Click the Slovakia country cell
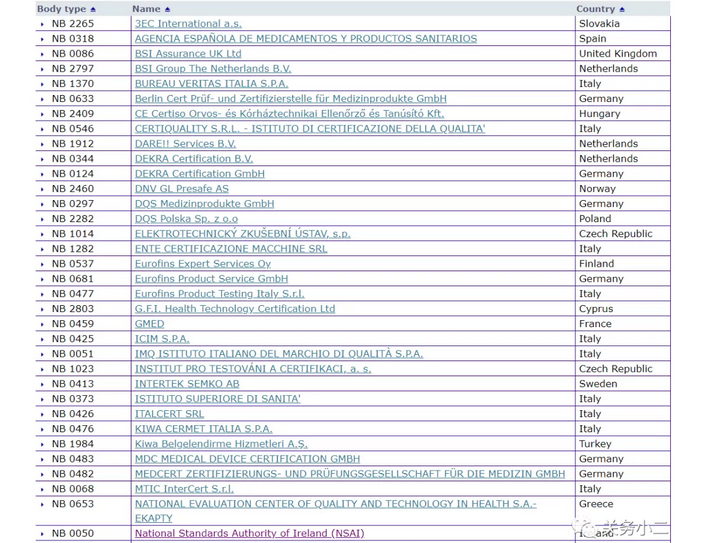This screenshot has height=543, width=701. 622,24
